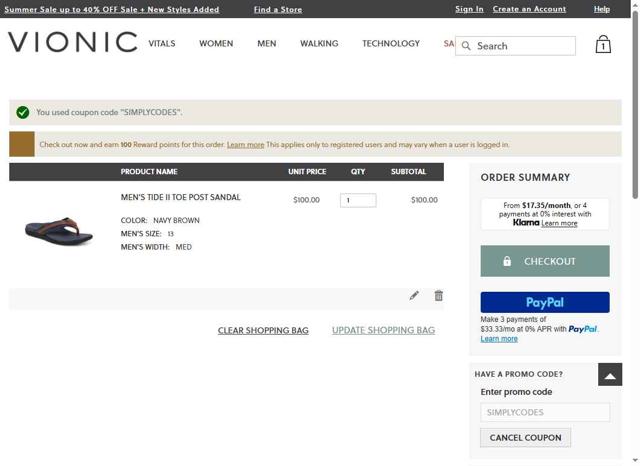Click Klarna Learn more link
This screenshot has width=640, height=466.
(559, 223)
